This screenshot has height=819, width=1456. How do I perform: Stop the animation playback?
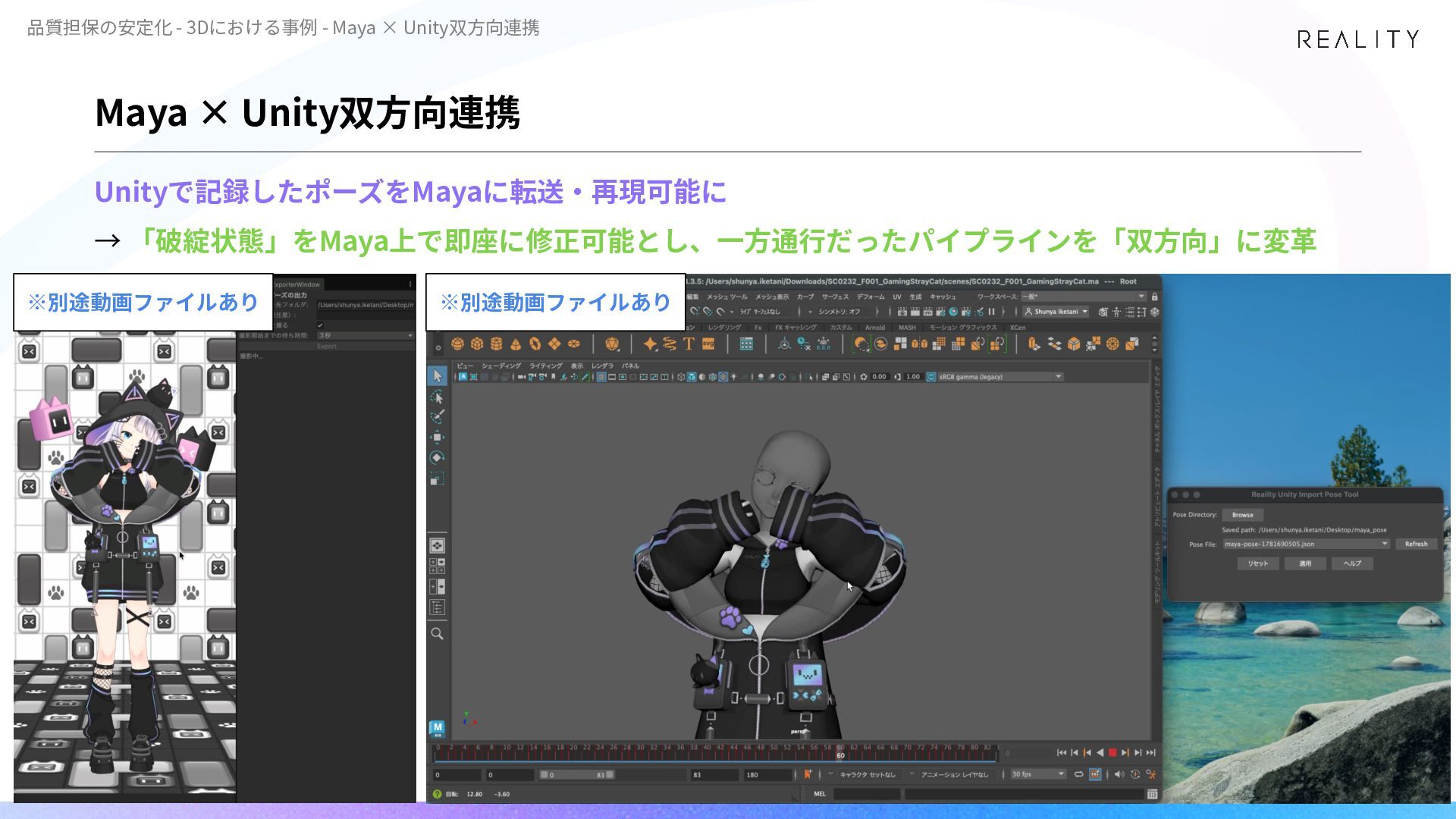[1112, 753]
